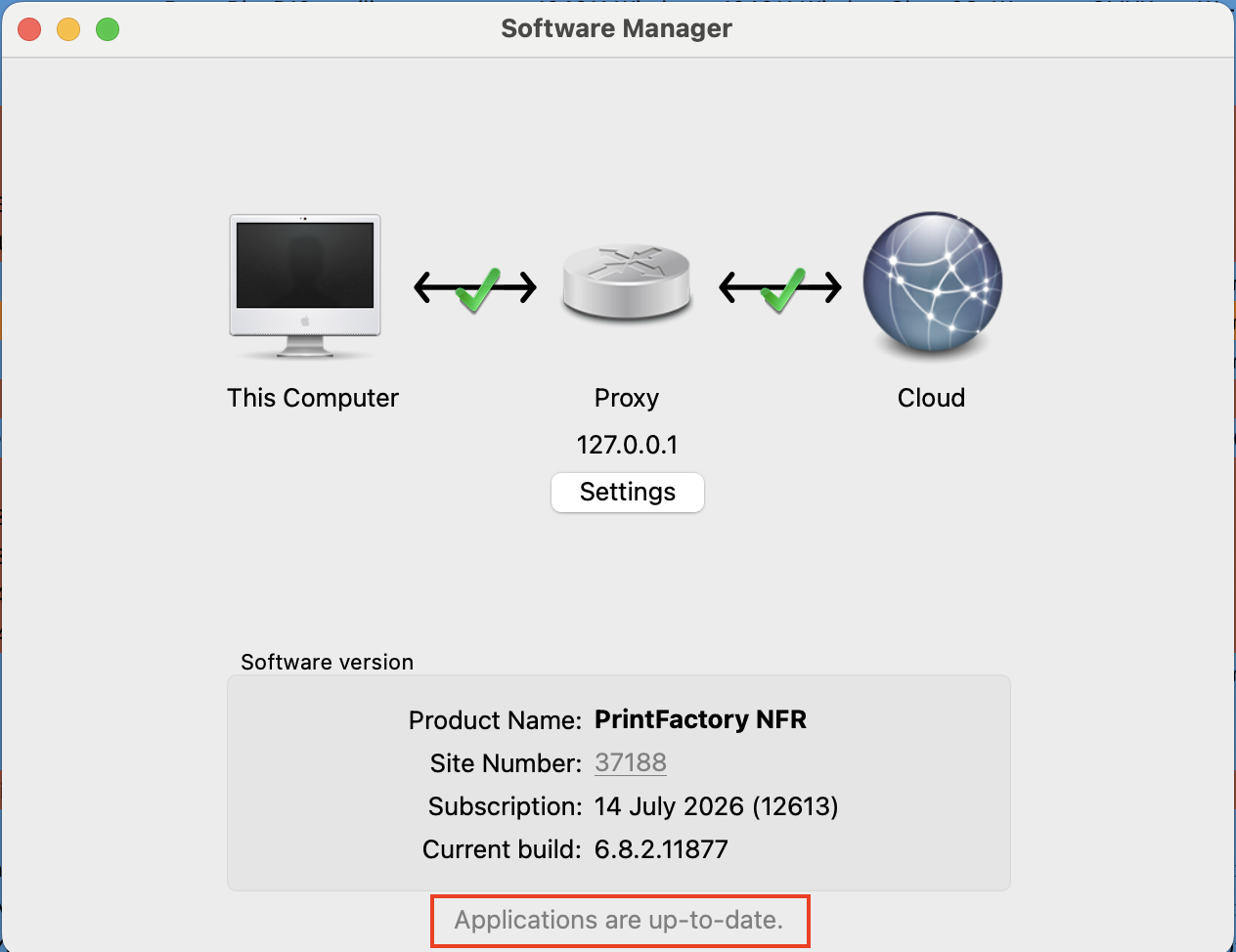Image resolution: width=1236 pixels, height=952 pixels.
Task: Maximize the window with the green button
Action: pos(108,29)
